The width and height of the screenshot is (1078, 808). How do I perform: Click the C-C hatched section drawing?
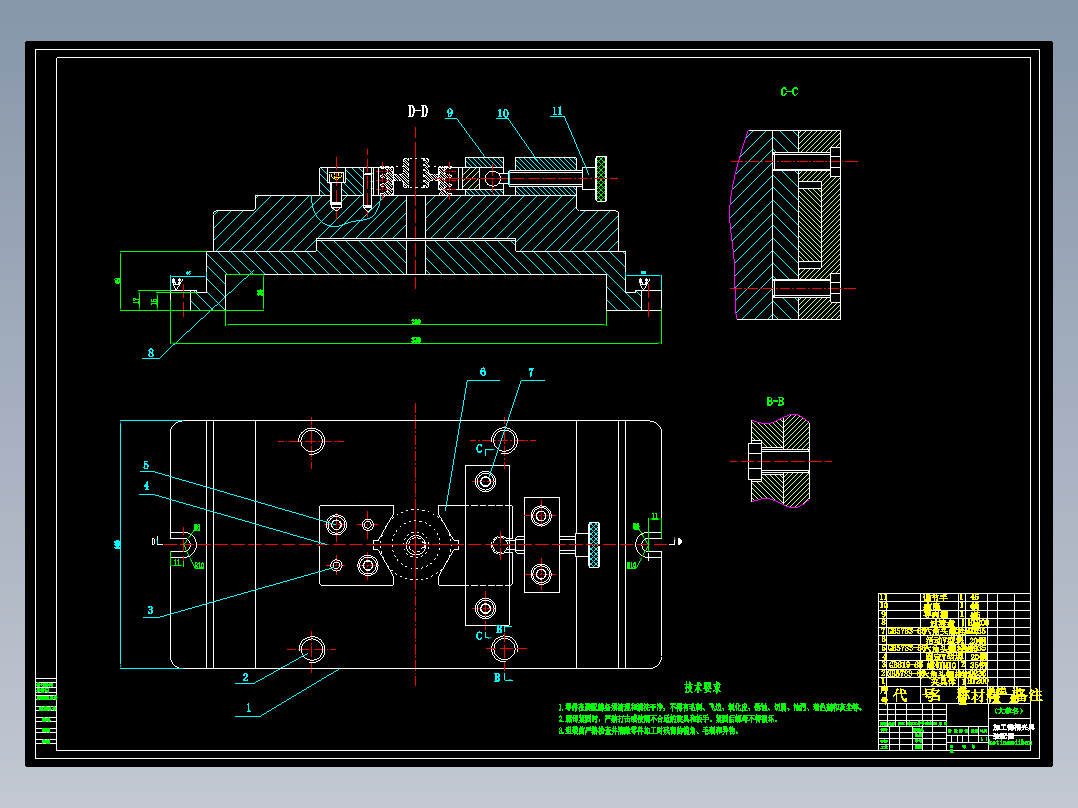(x=785, y=225)
